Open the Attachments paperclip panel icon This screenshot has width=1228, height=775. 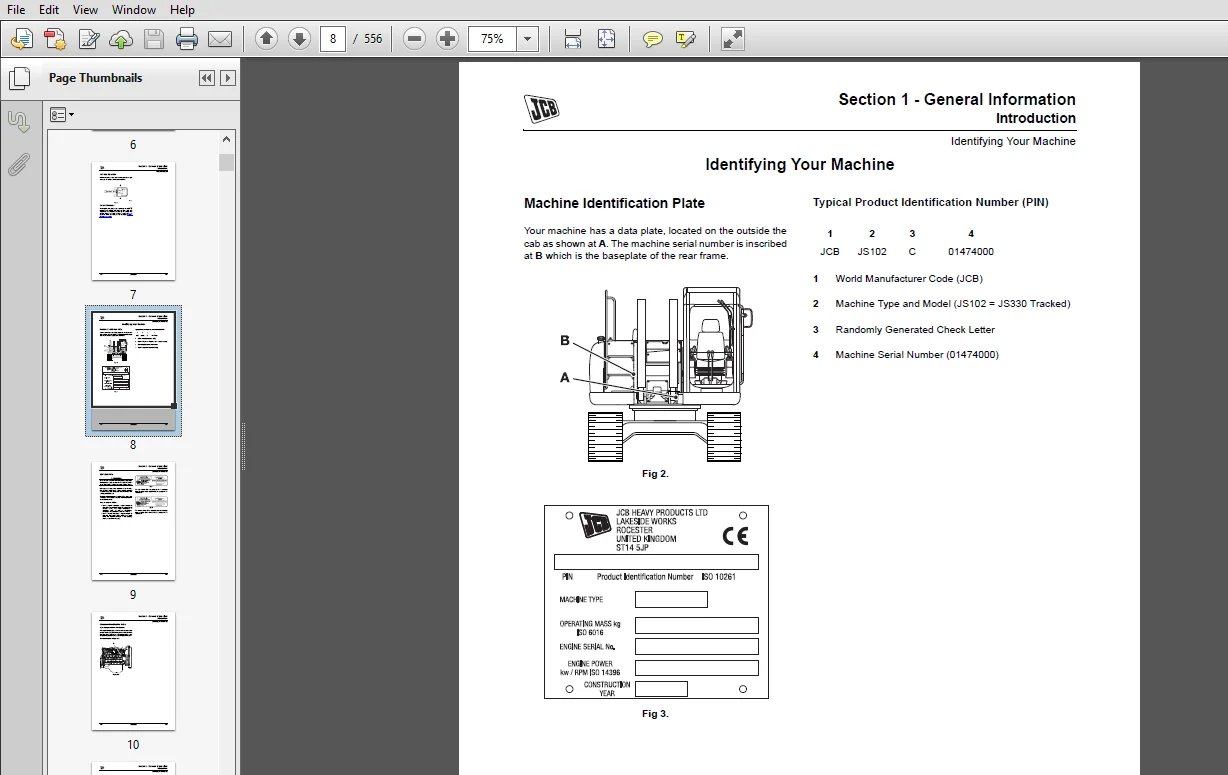pyautogui.click(x=18, y=165)
